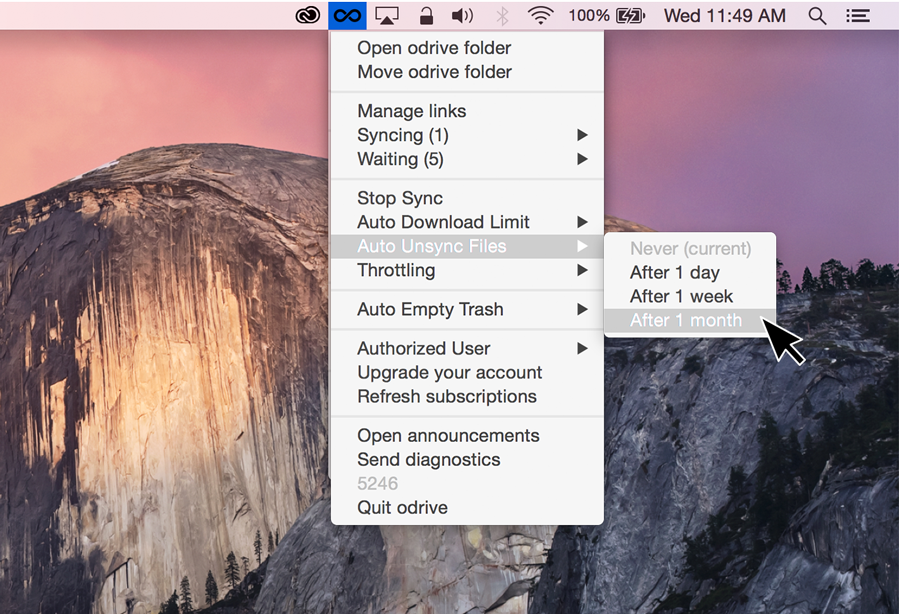The image size is (900, 614).
Task: Open the AirPlay display menu icon
Action: pos(387,15)
